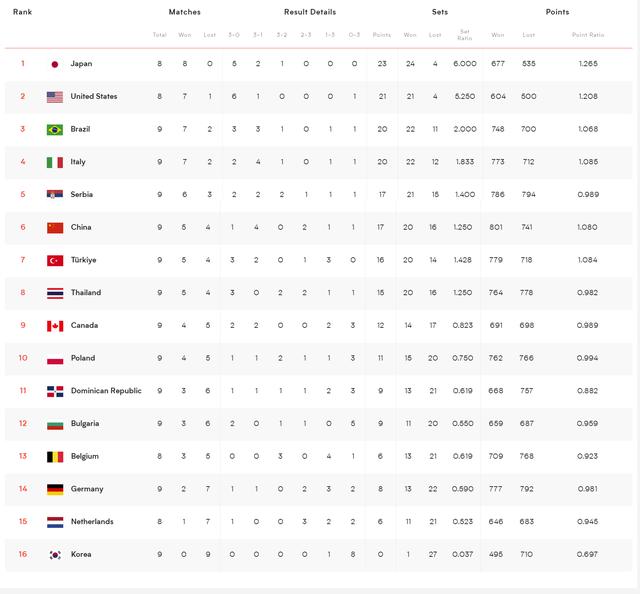Screen dimensions: 640x594
Task: Click the Germany flag icon
Action: click(x=55, y=489)
